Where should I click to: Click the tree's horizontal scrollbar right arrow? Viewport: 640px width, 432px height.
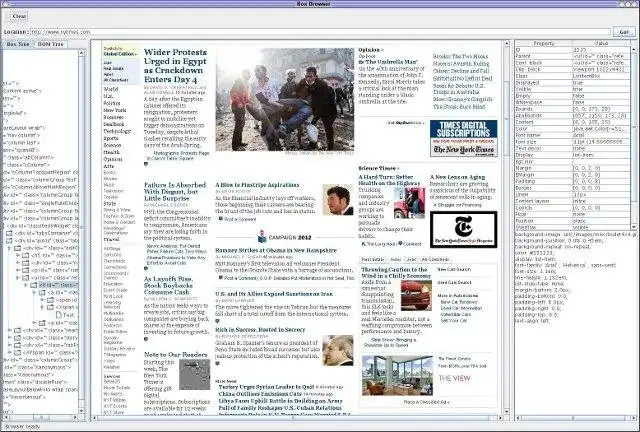(x=75, y=418)
